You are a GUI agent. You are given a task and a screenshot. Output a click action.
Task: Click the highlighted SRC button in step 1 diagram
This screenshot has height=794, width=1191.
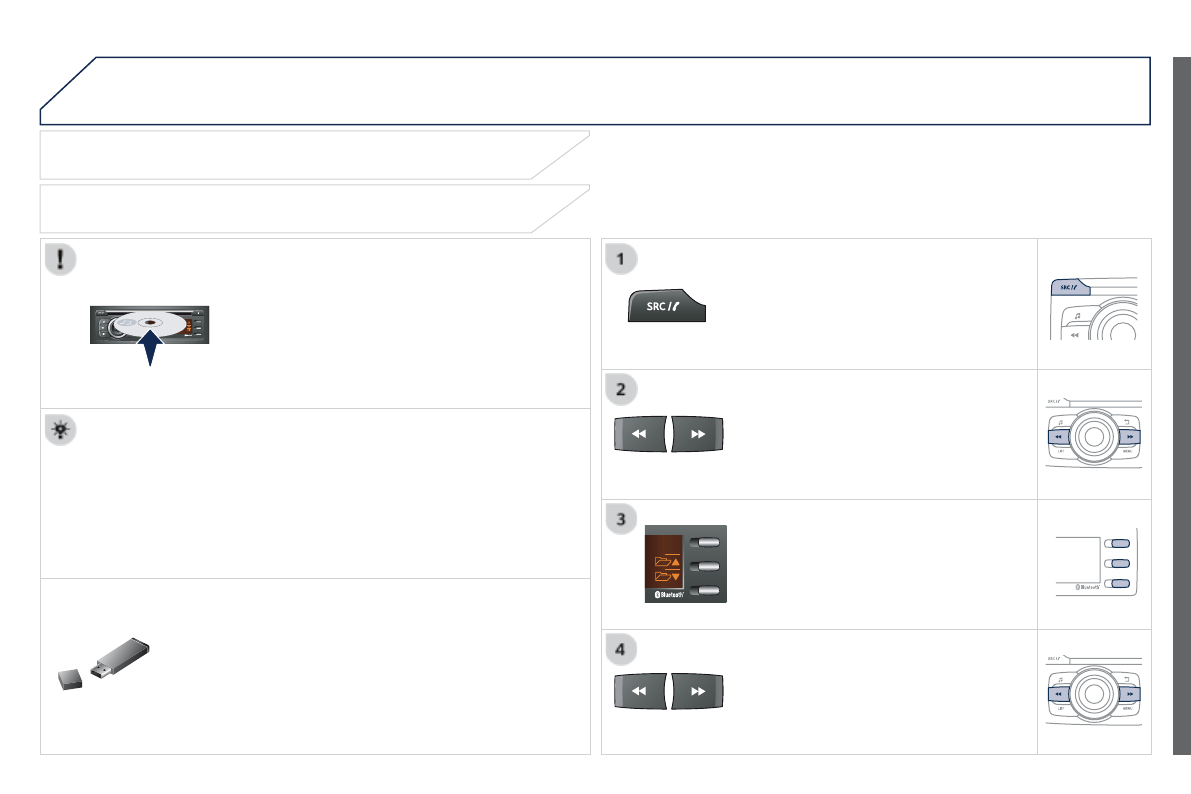[x=1069, y=286]
